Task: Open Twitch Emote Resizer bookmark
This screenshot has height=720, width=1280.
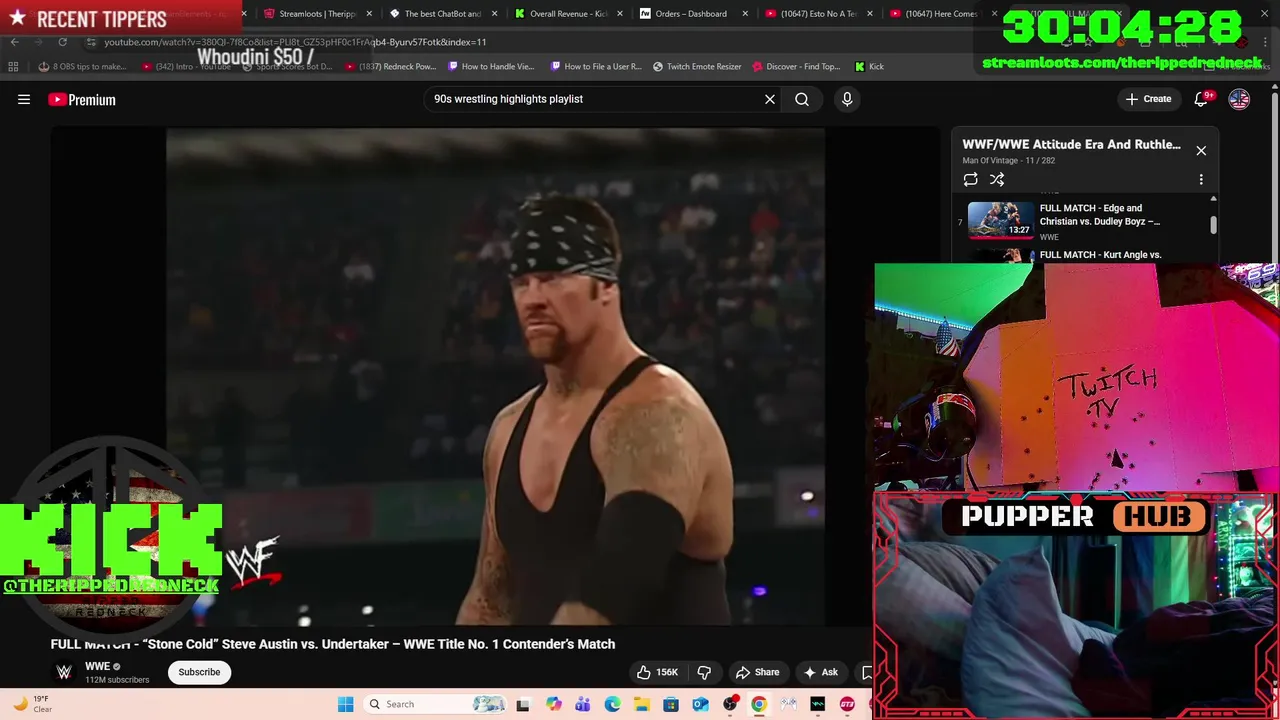Action: pyautogui.click(x=697, y=67)
